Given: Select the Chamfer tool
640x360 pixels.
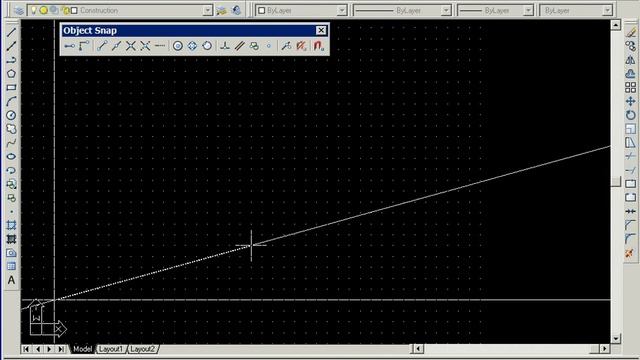Looking at the screenshot, I should (630, 225).
